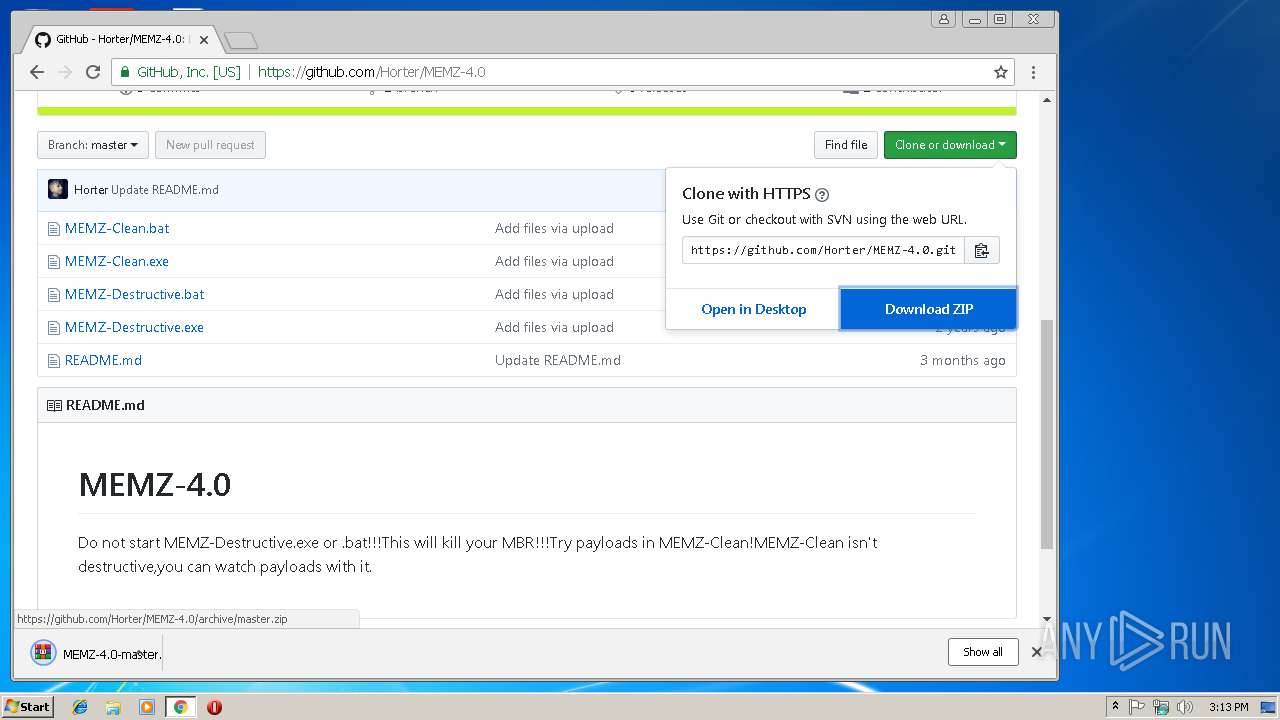1280x720 pixels.
Task: Click the MEMZ-4.0 README heading
Action: [x=154, y=485]
